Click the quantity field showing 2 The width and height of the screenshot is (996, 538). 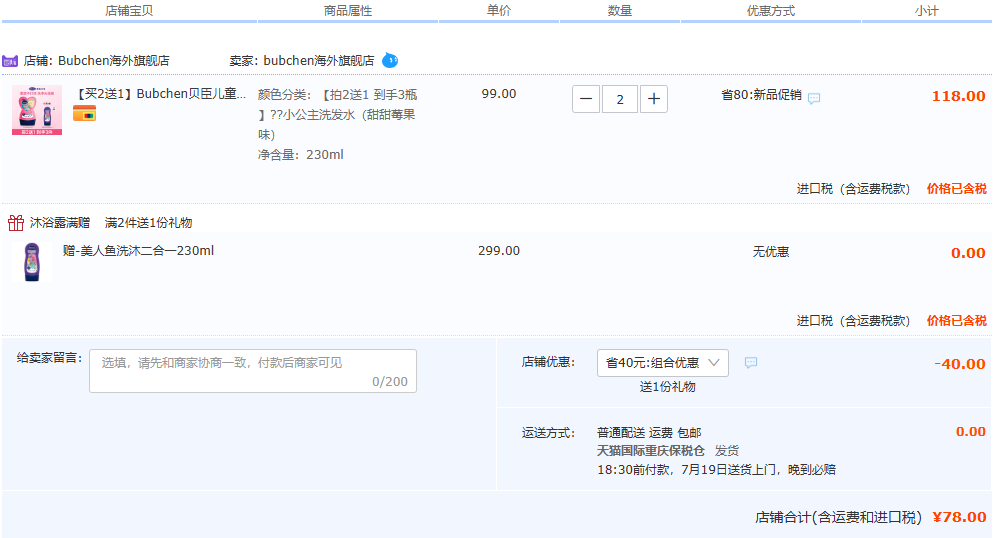(x=620, y=99)
